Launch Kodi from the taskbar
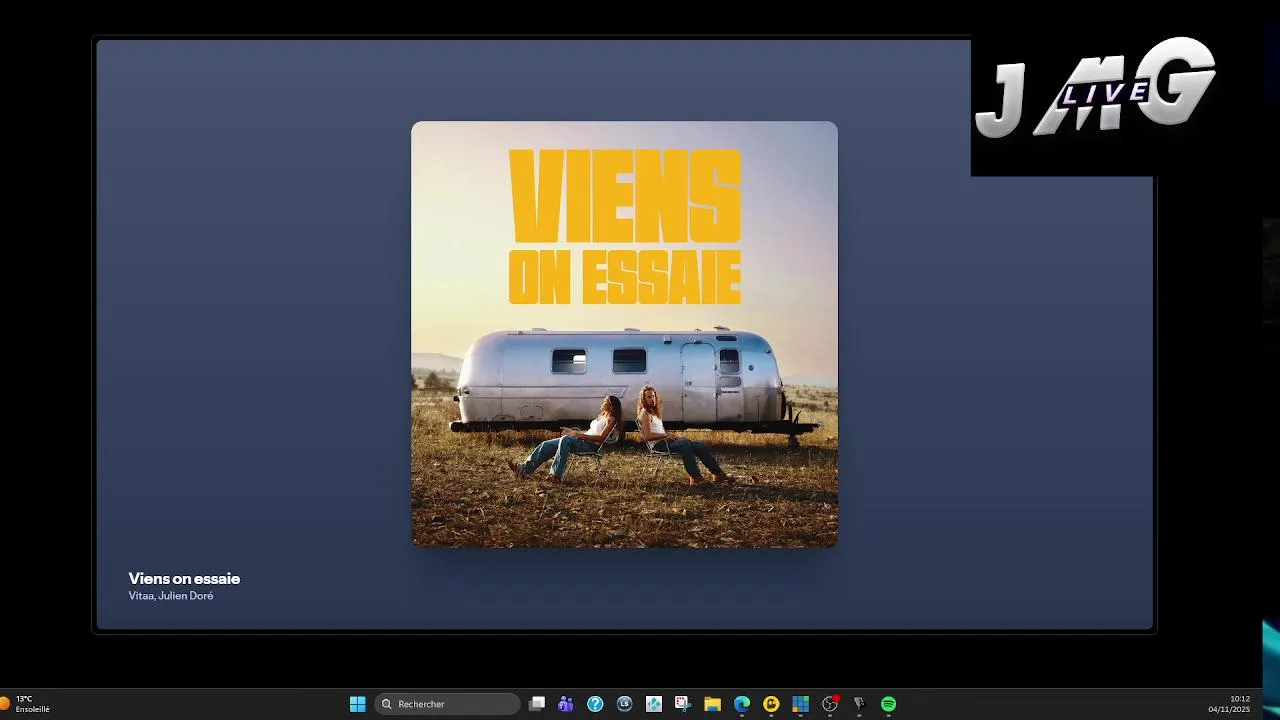Viewport: 1280px width, 720px height. coord(654,704)
